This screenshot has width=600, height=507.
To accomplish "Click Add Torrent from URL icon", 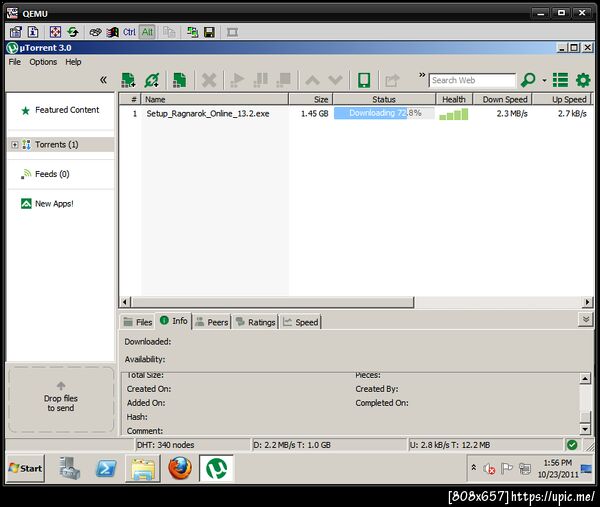I will (x=152, y=80).
